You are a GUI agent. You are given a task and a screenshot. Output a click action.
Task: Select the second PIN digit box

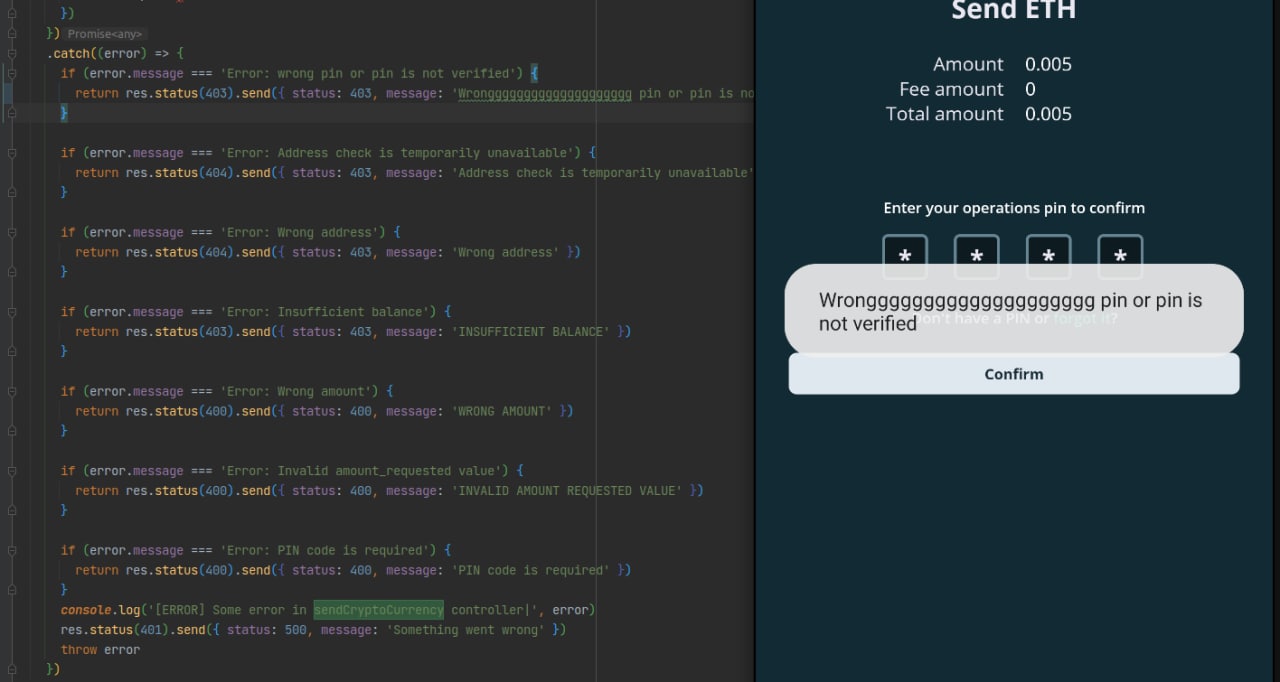[977, 257]
